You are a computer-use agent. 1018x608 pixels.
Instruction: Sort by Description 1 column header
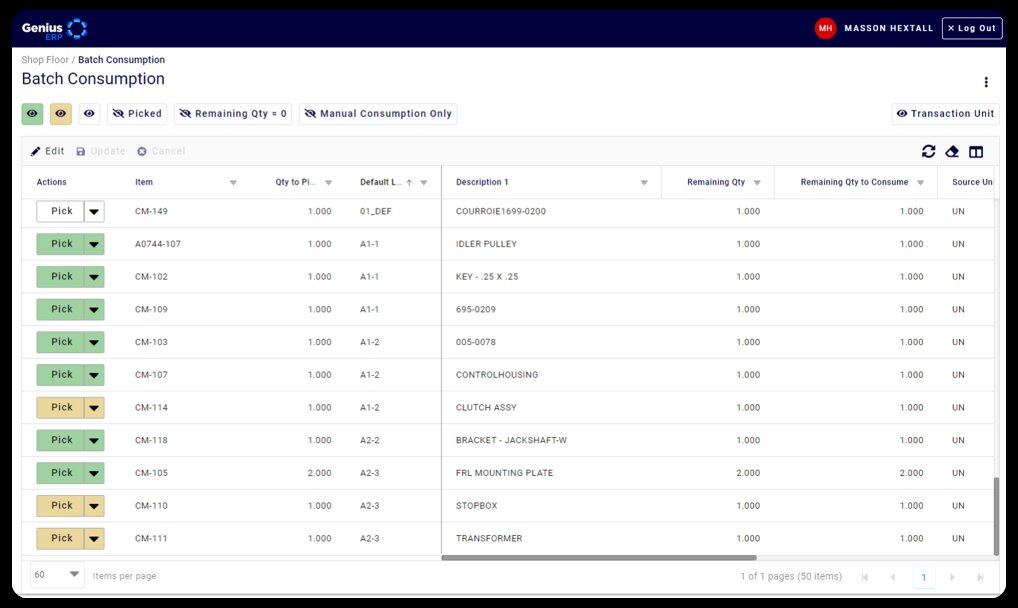coord(482,182)
